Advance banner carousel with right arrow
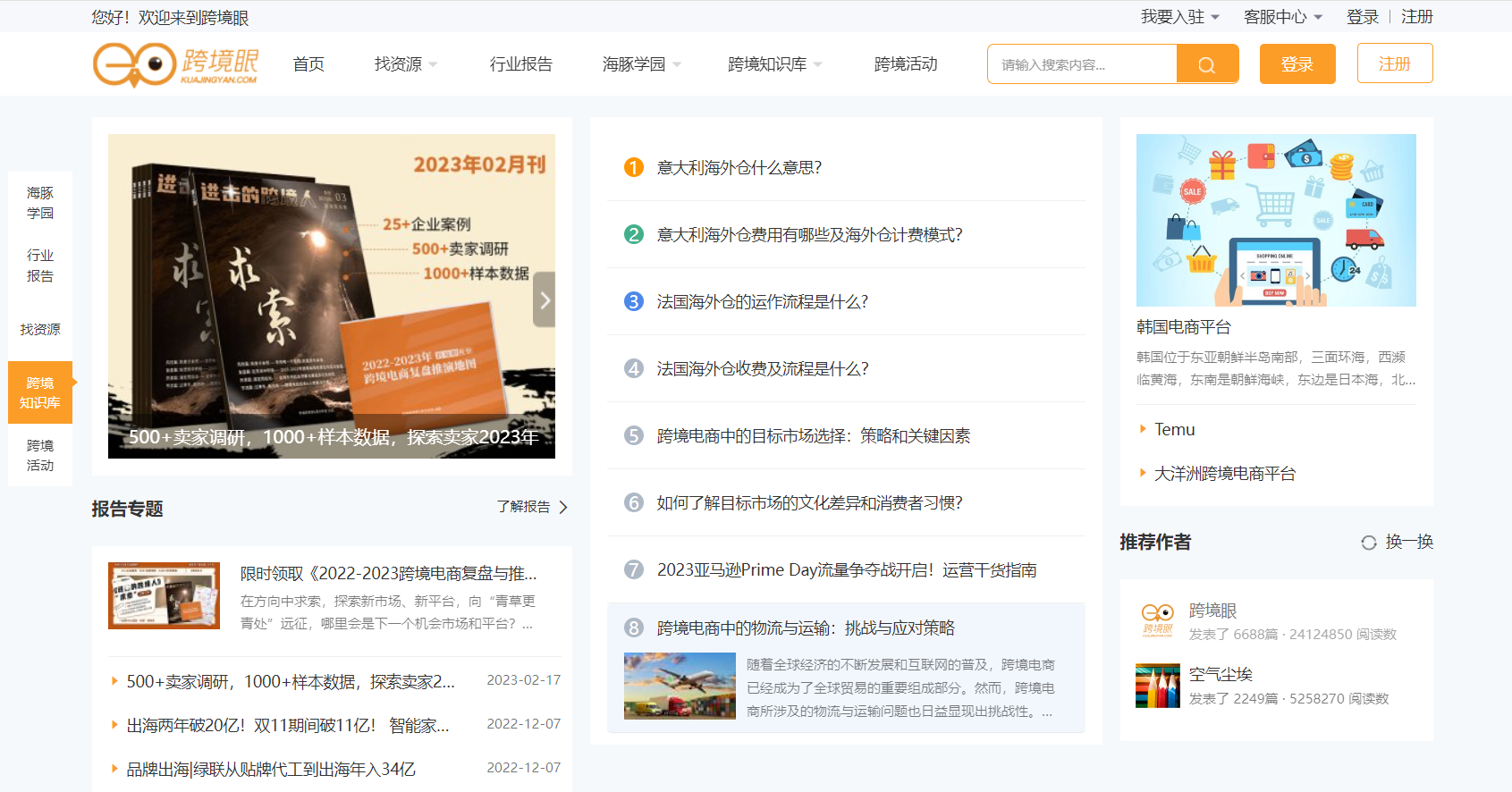The image size is (1512, 792). coord(545,299)
